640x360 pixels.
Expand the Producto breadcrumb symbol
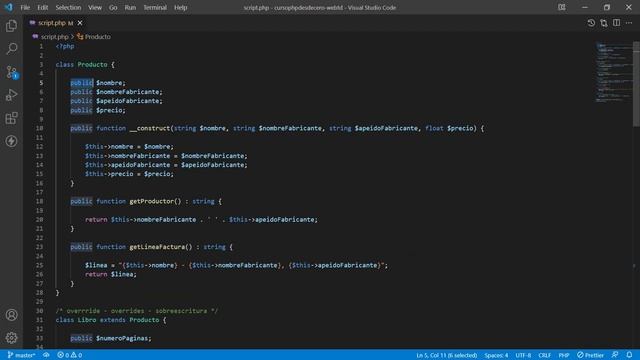tap(94, 37)
